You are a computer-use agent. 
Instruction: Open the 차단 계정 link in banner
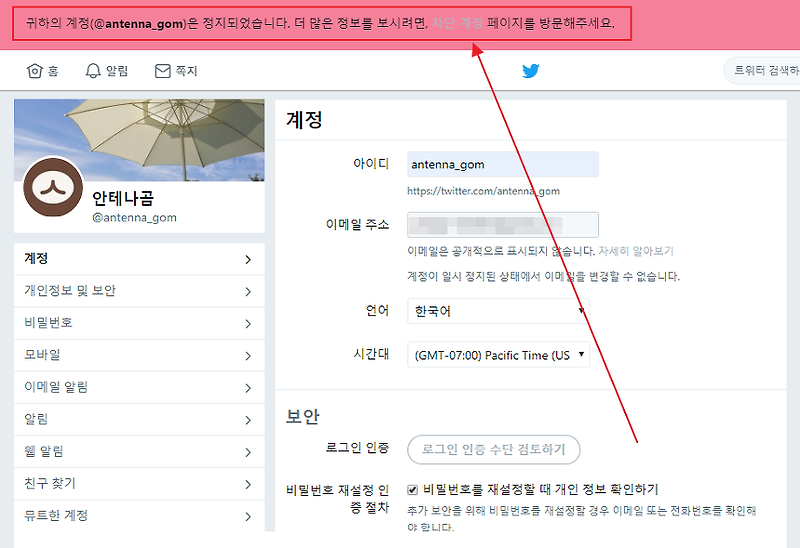coord(457,23)
